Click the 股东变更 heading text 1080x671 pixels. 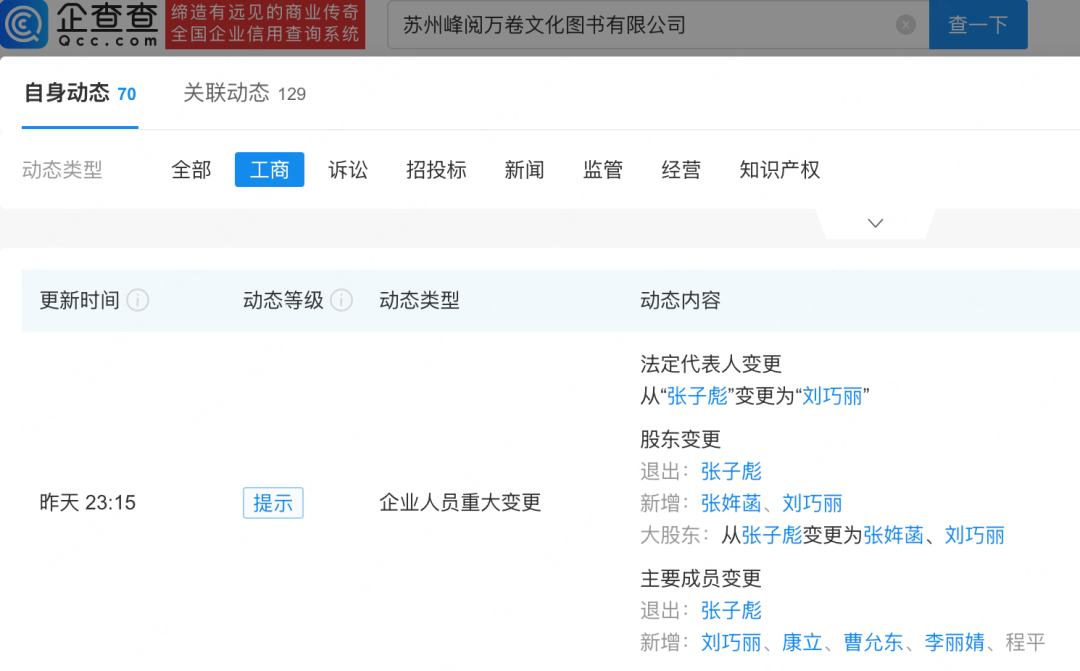681,439
